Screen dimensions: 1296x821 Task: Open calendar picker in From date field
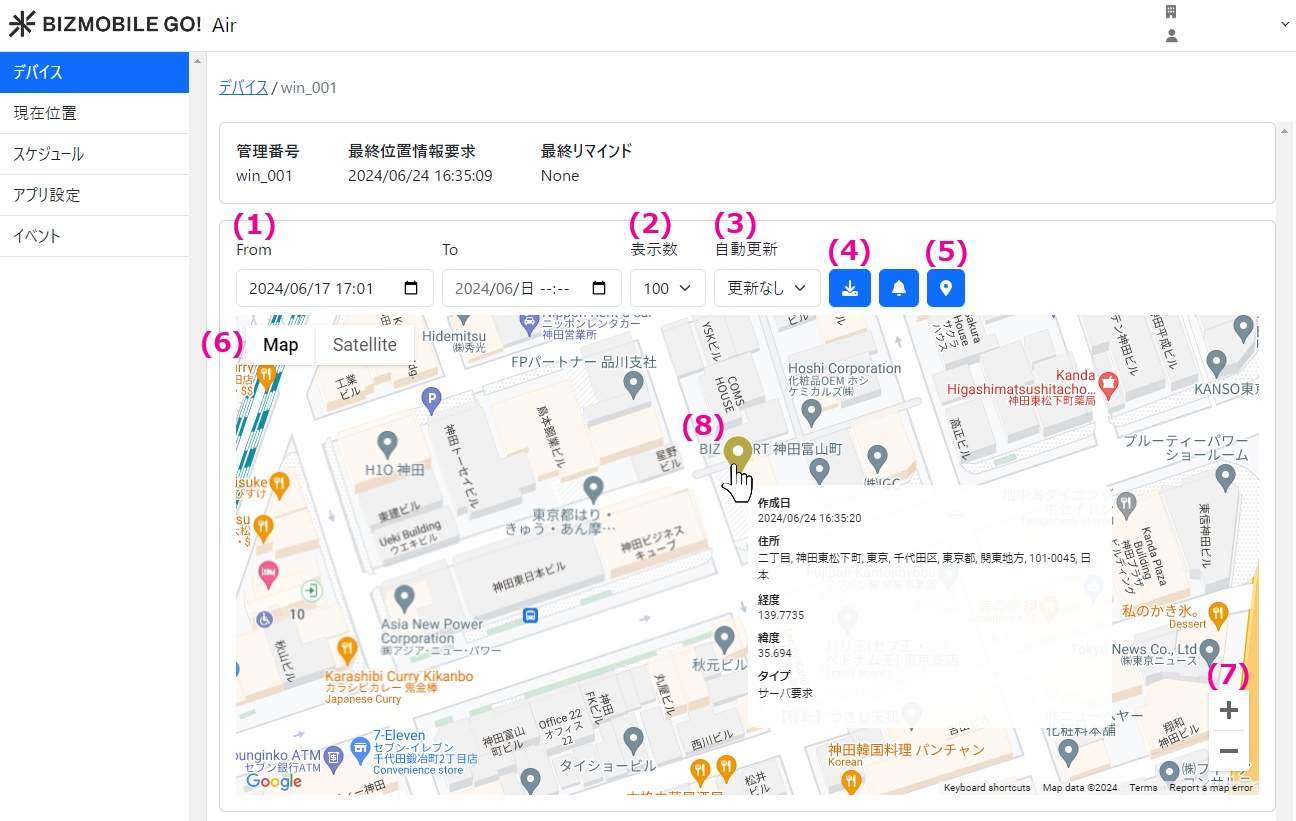(x=411, y=288)
